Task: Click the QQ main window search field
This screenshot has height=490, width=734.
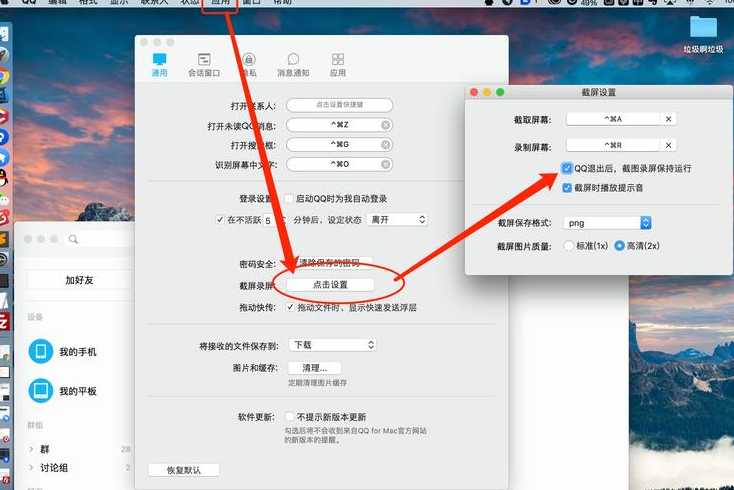Action: (98, 240)
